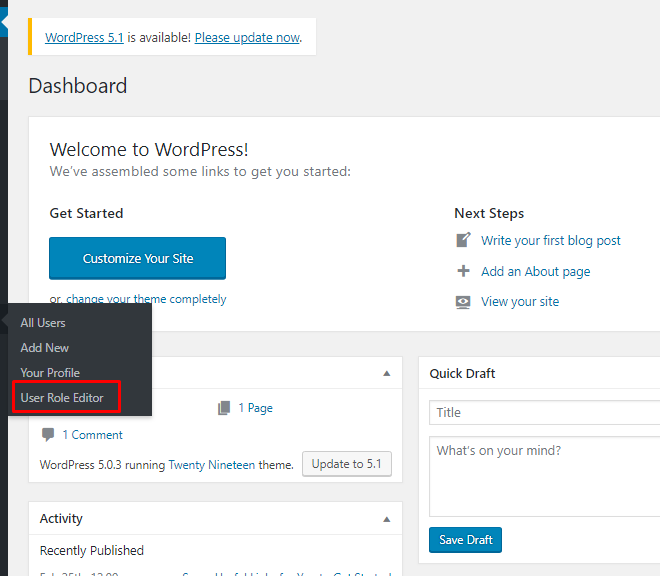This screenshot has width=660, height=576.
Task: Click the pages icon next to 1 Page
Action: pyautogui.click(x=224, y=408)
